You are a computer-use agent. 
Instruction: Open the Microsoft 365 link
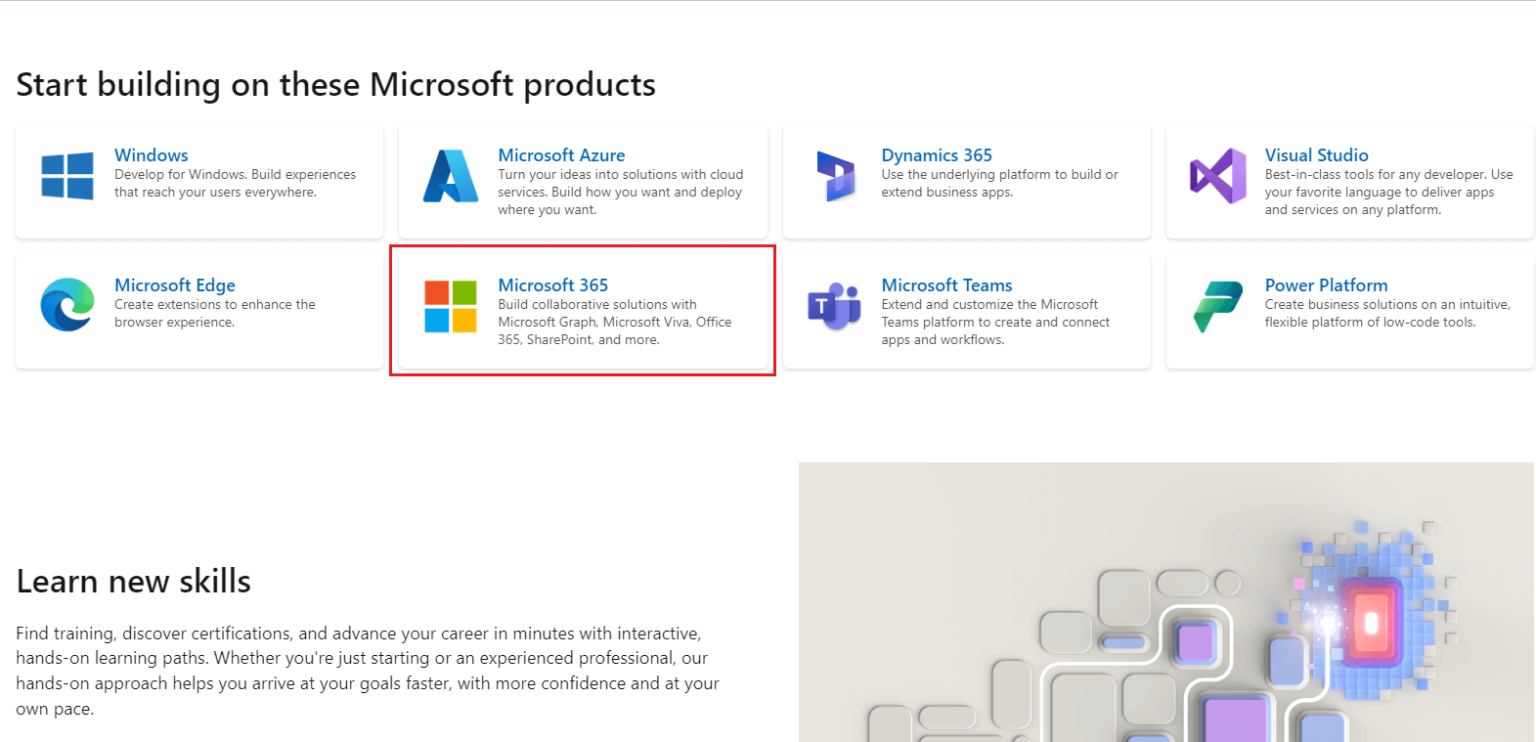552,285
